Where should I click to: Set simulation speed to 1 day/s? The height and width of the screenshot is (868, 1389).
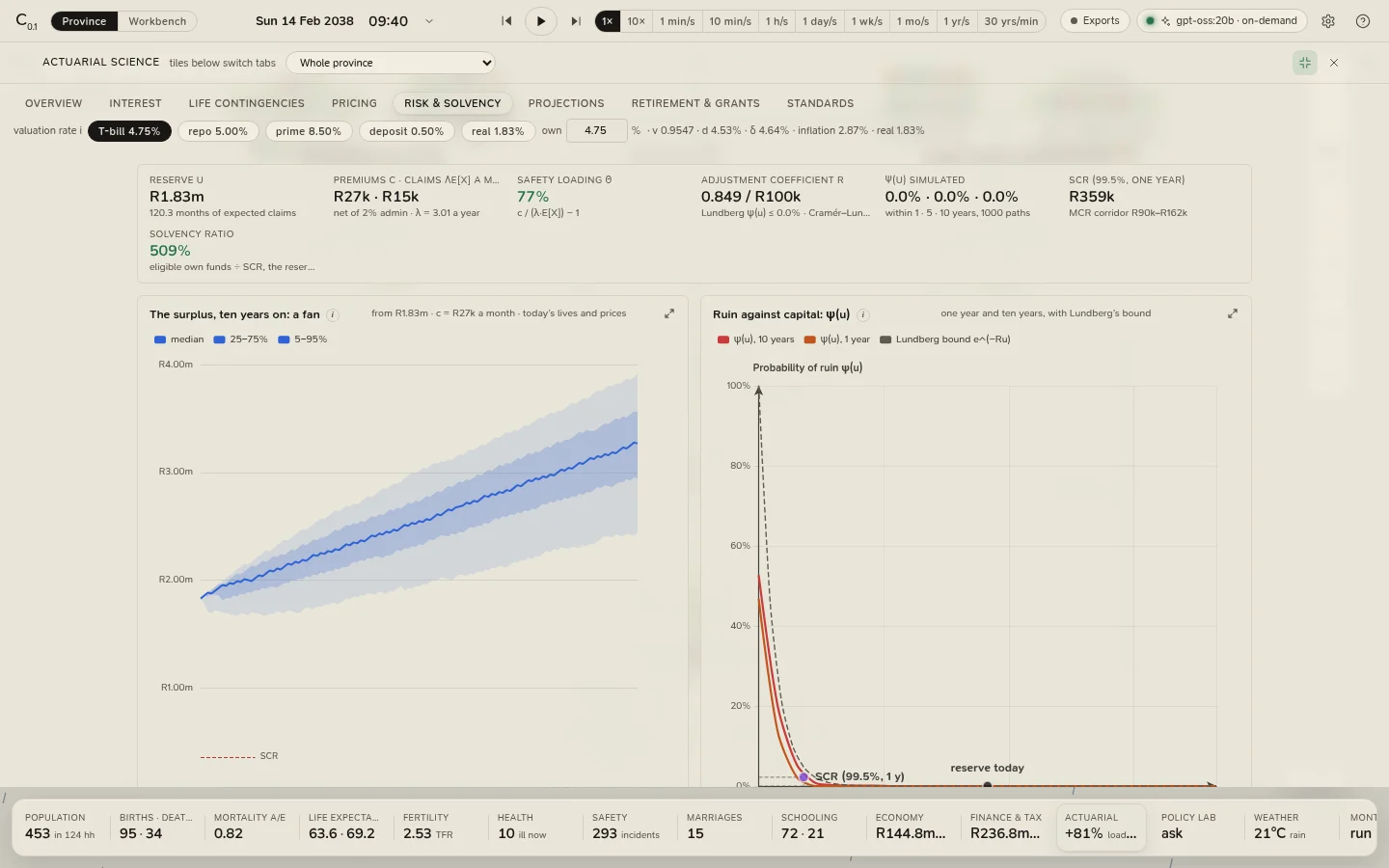(820, 21)
